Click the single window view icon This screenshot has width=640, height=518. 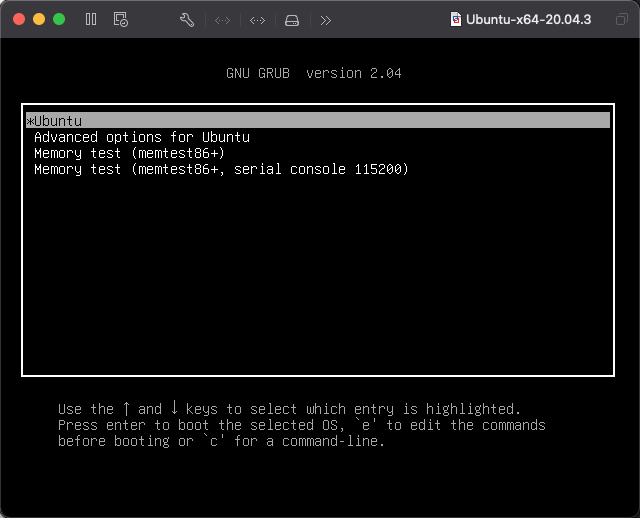coord(622,19)
